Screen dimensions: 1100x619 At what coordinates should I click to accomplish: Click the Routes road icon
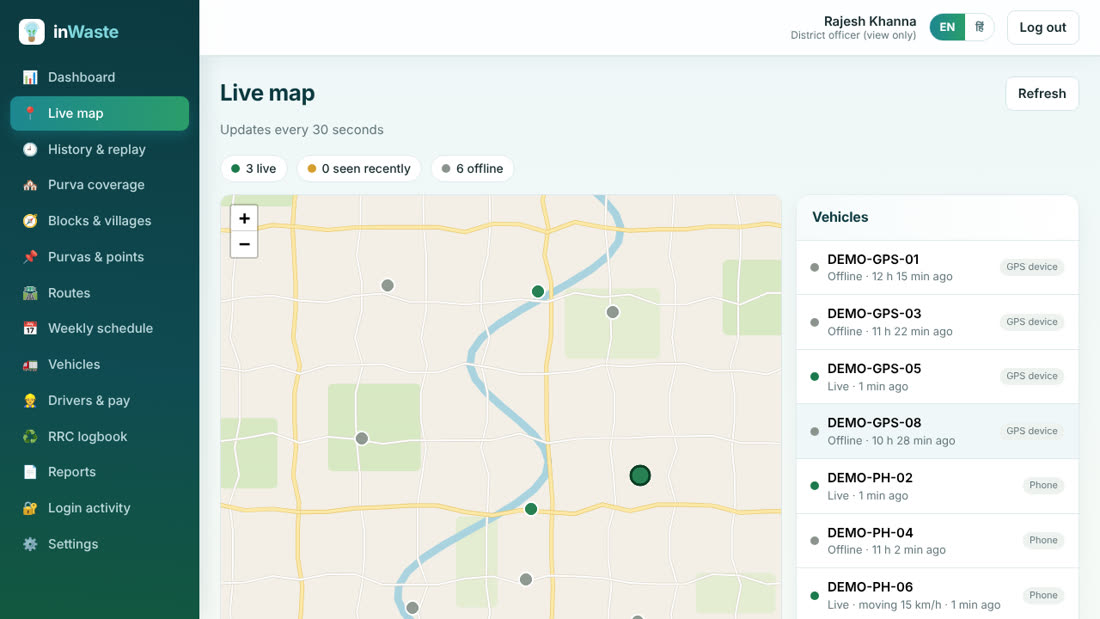[29, 293]
